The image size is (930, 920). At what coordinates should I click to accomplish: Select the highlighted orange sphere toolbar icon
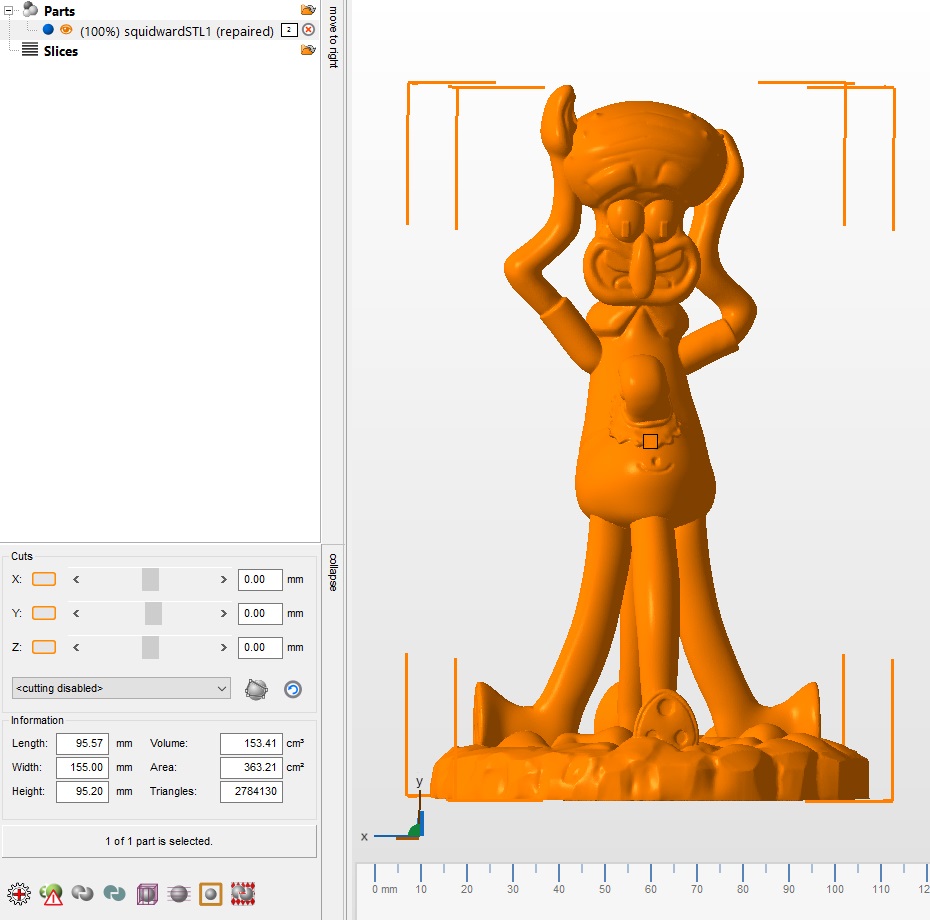point(209,893)
